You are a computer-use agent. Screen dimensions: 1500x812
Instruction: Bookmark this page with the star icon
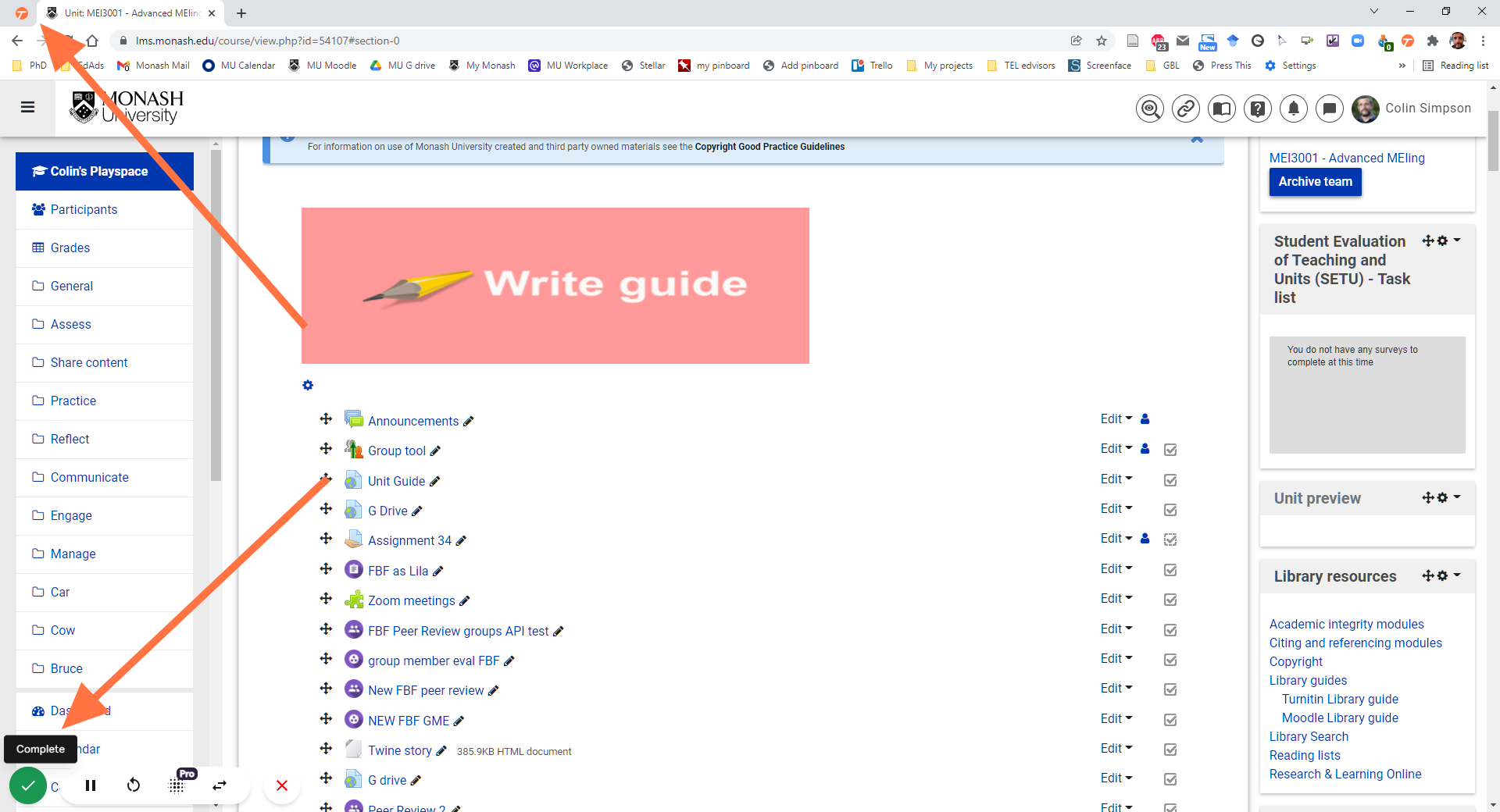[x=1102, y=41]
